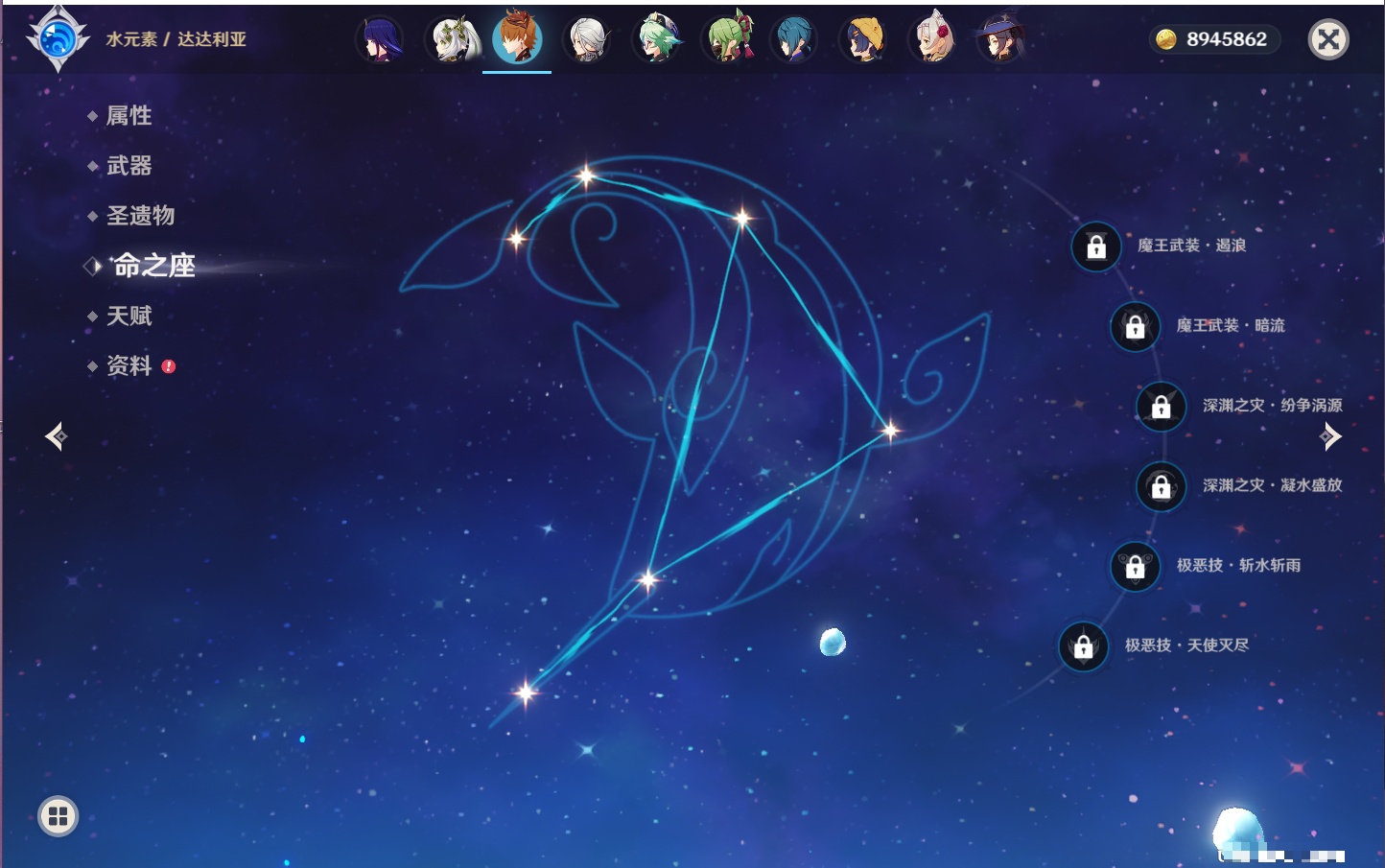1385x868 pixels.
Task: Open the 资料 profile page
Action: pos(129,365)
